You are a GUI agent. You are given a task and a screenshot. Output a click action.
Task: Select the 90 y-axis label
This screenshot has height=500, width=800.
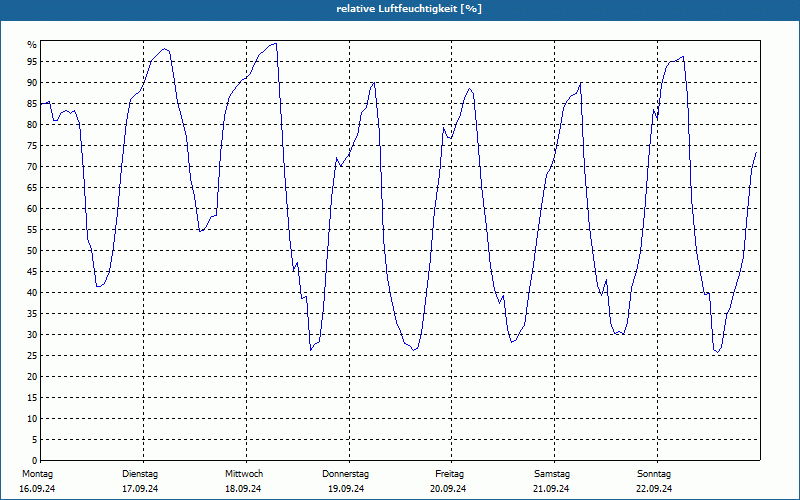(32, 83)
